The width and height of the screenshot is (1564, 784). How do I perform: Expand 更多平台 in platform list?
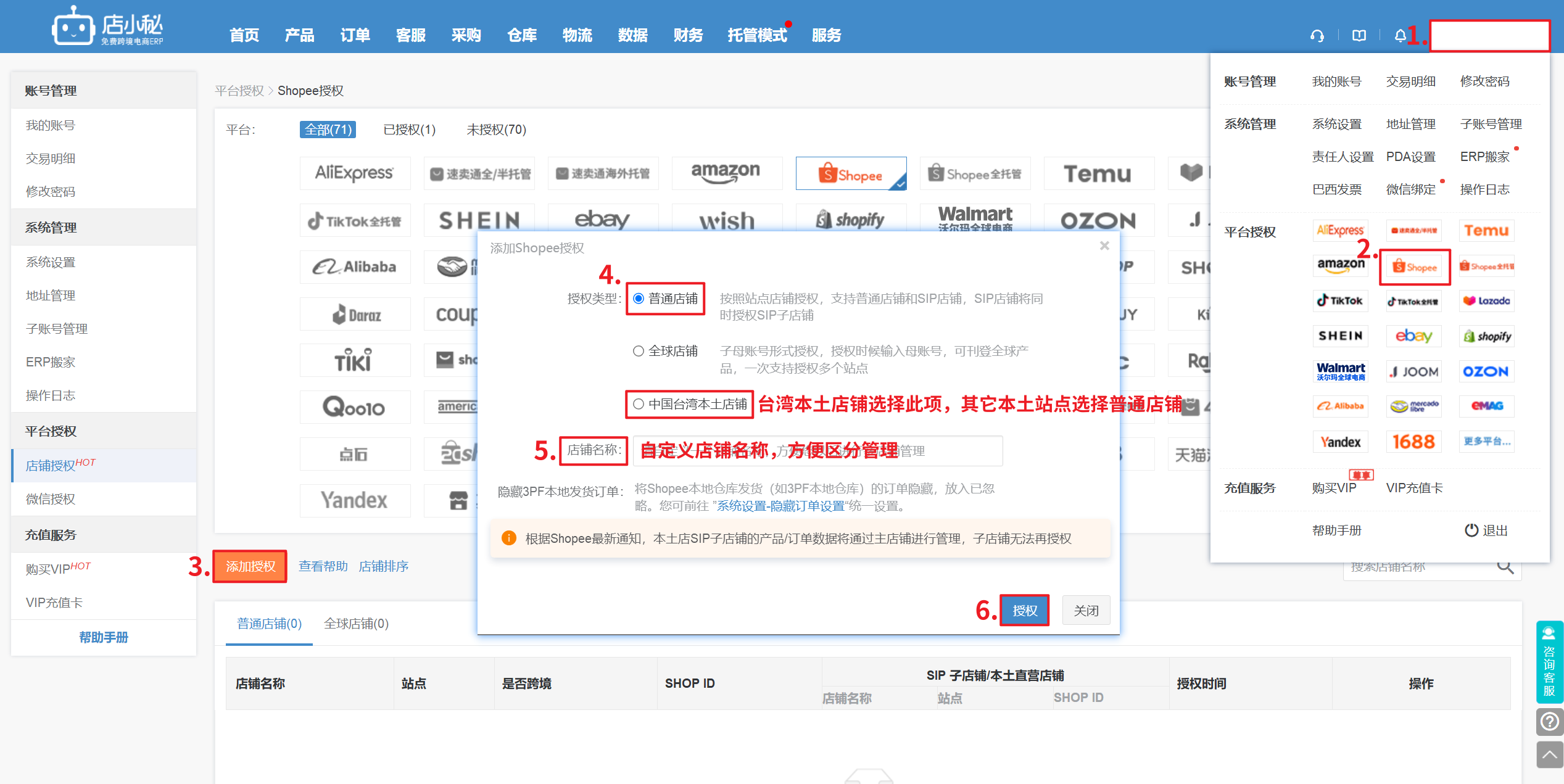pos(1486,442)
